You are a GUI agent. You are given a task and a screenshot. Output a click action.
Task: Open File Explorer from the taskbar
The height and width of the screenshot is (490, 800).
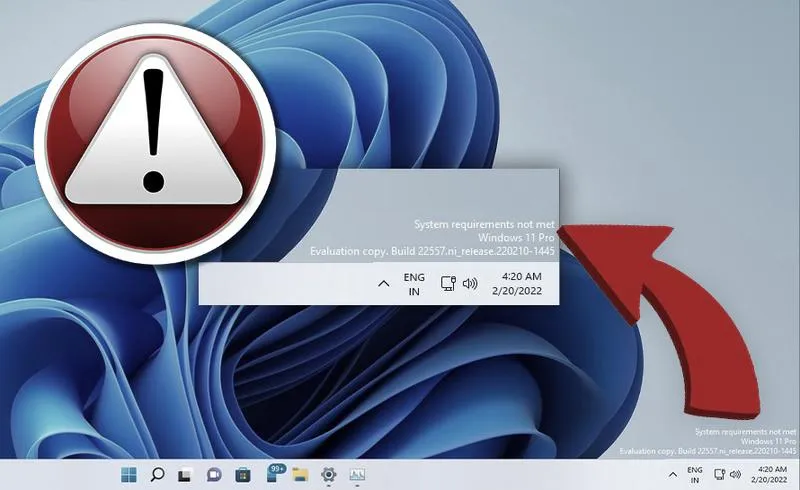coord(301,475)
